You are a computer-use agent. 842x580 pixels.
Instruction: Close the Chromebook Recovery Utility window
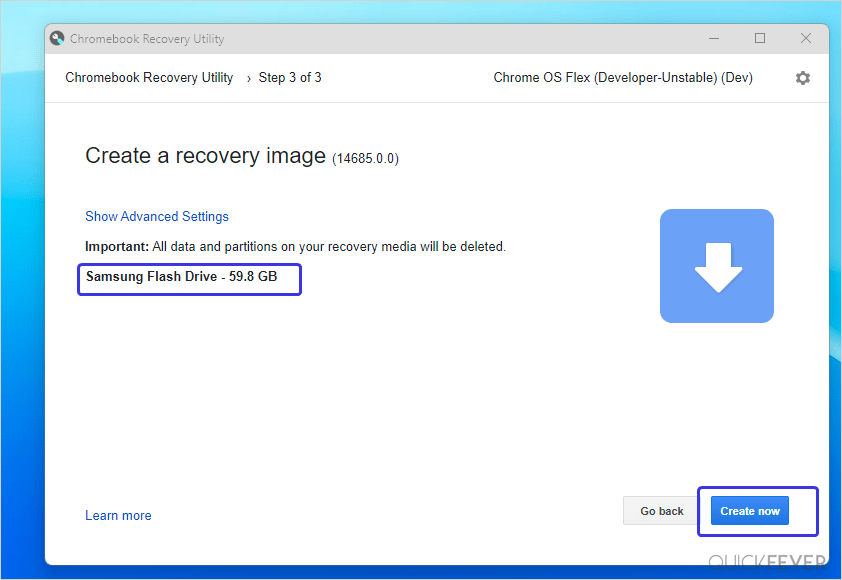click(x=805, y=38)
